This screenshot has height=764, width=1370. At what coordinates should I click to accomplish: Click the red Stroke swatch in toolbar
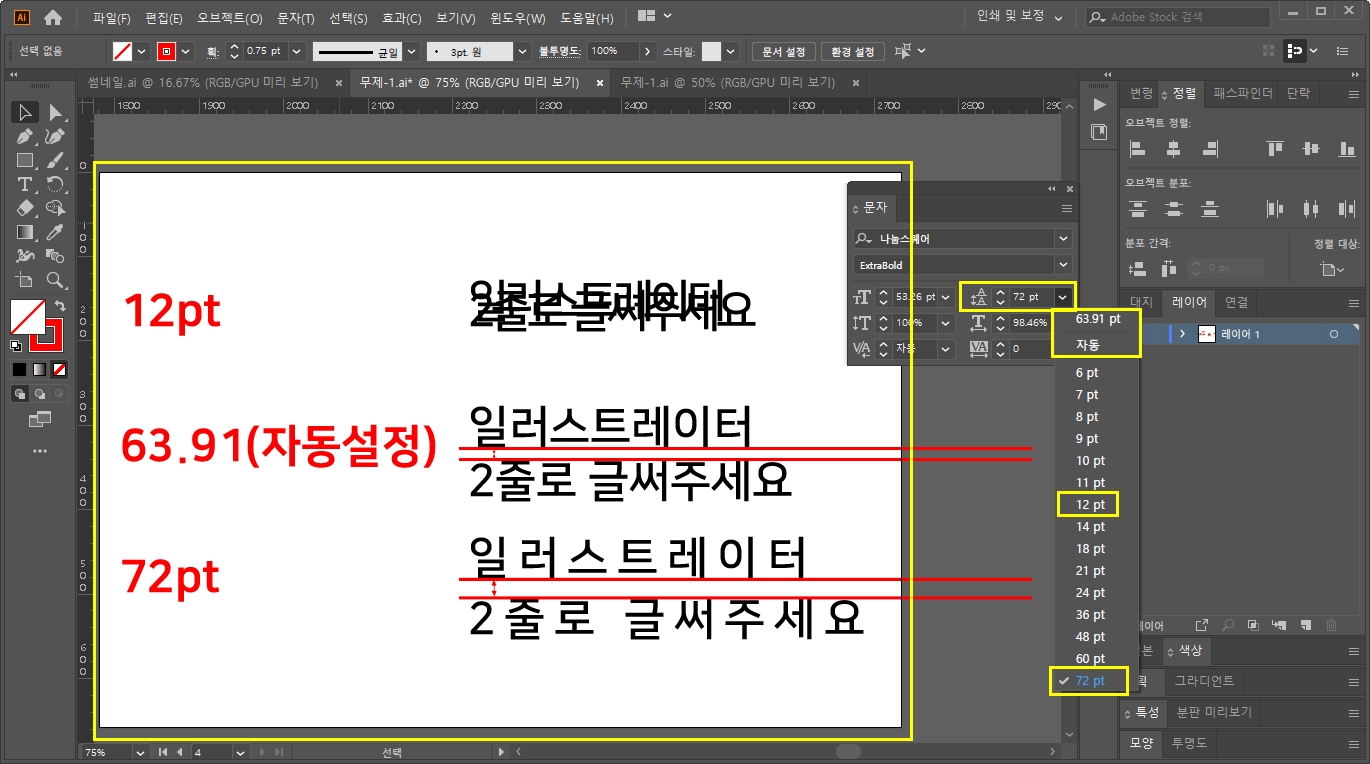click(47, 337)
